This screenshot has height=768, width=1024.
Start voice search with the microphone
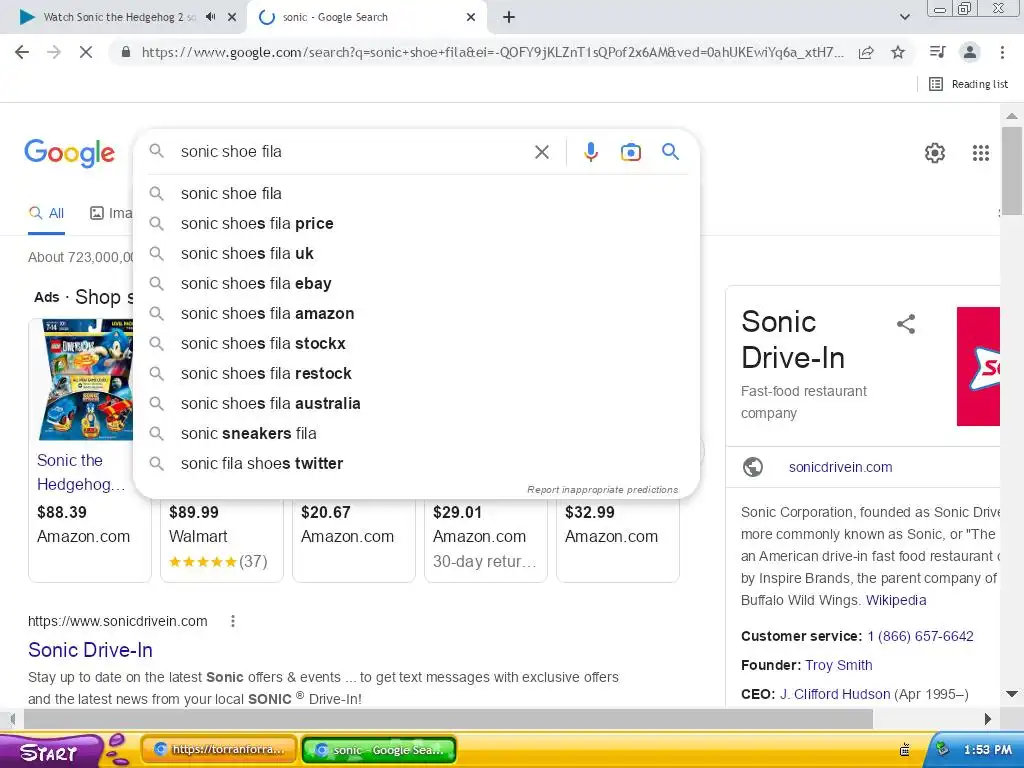pos(590,152)
